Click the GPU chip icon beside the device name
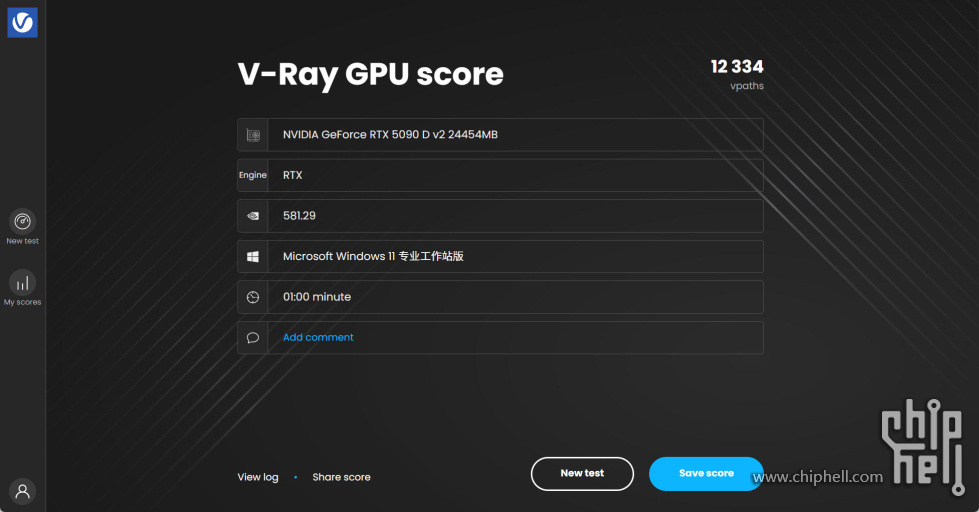Viewport: 979px width, 512px height. tap(253, 135)
